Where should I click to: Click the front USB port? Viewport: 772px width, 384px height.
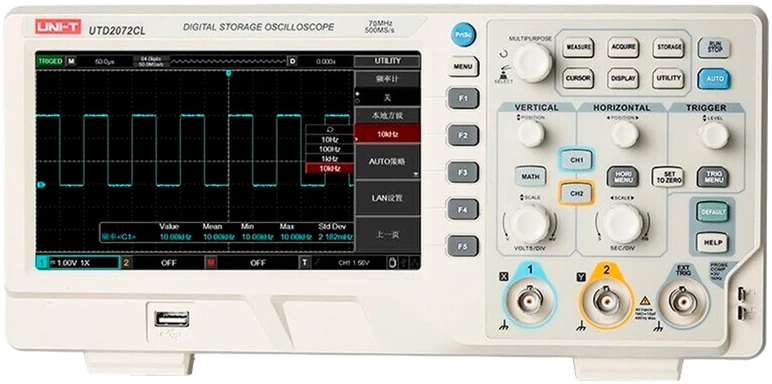[171, 319]
